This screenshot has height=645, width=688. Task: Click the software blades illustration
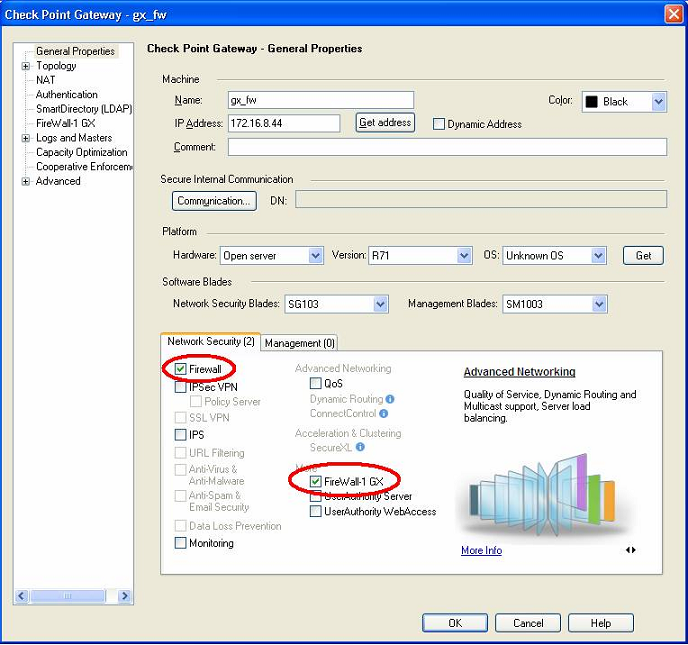coord(542,496)
